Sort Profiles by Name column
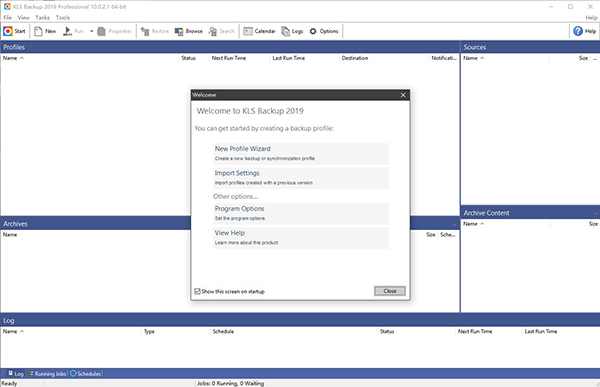 tap(90, 58)
